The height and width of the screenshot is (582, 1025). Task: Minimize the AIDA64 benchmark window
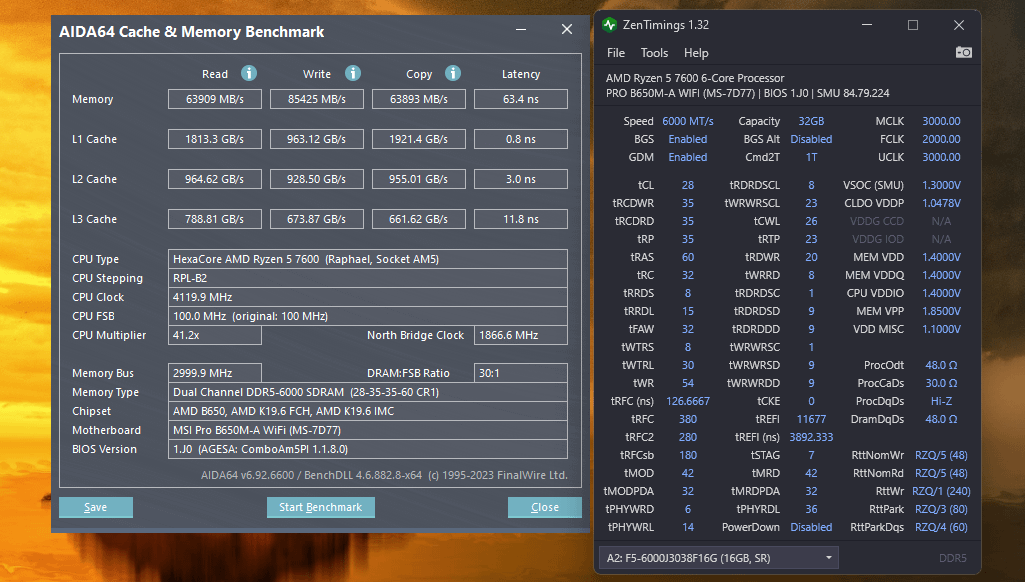pyautogui.click(x=521, y=29)
